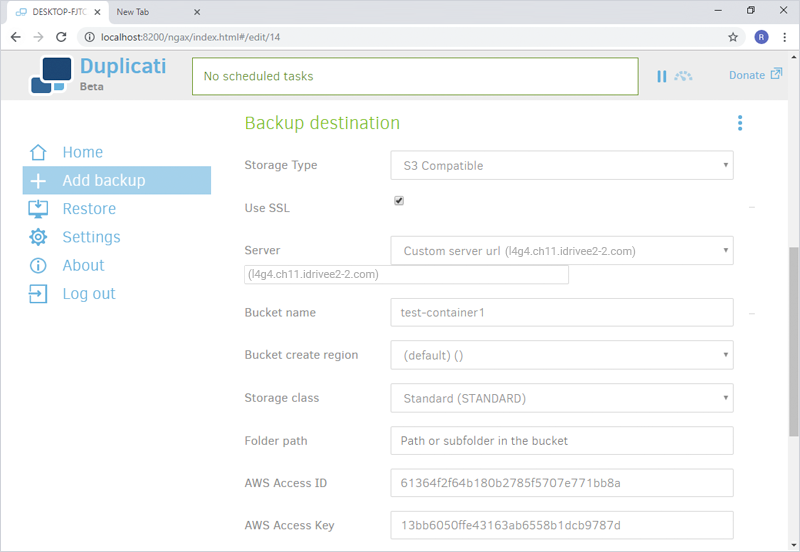Open Chrome three-dot menu
This screenshot has height=552, width=800.
pyautogui.click(x=785, y=37)
